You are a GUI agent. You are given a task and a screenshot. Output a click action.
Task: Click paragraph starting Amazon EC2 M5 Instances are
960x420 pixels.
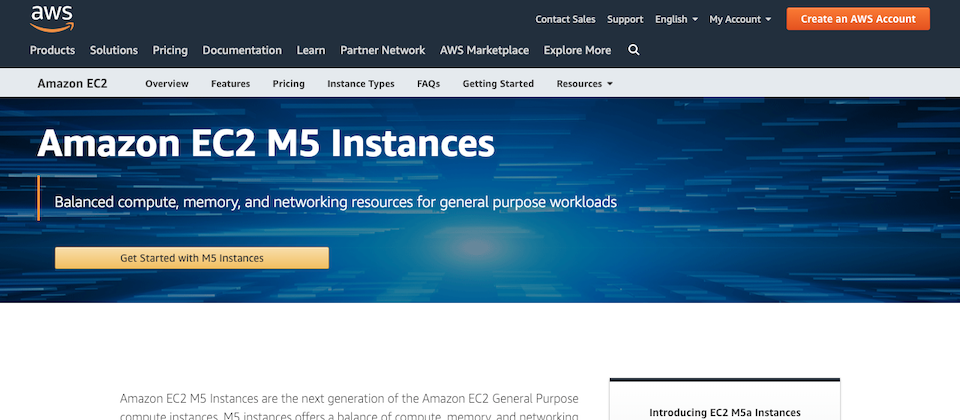tap(350, 408)
